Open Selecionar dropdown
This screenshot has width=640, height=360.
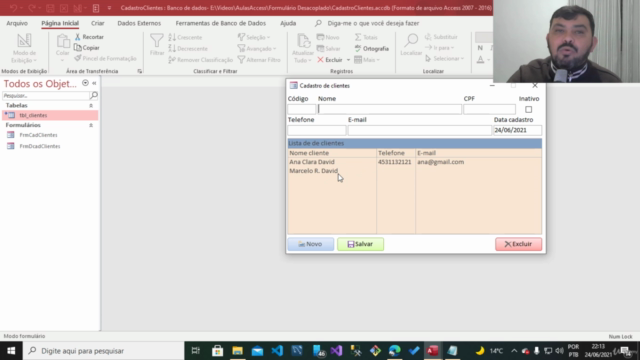[445, 58]
